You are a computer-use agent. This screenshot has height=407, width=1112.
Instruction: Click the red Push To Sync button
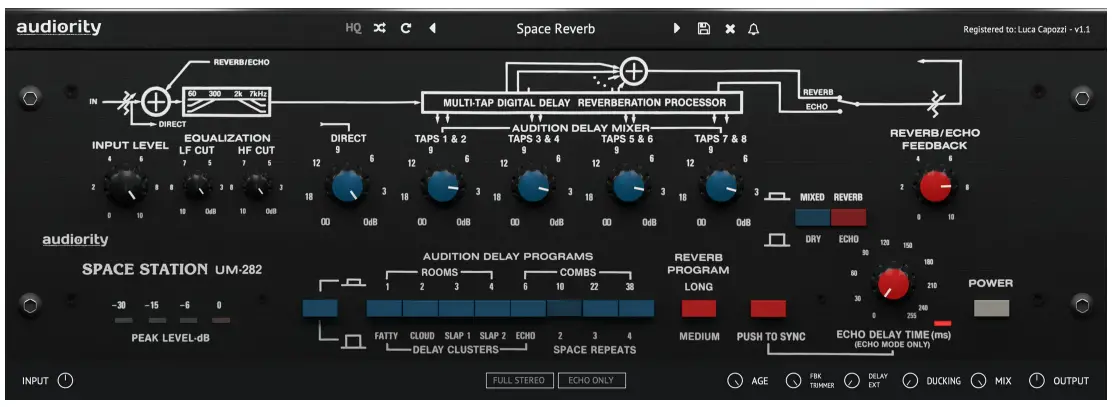768,308
